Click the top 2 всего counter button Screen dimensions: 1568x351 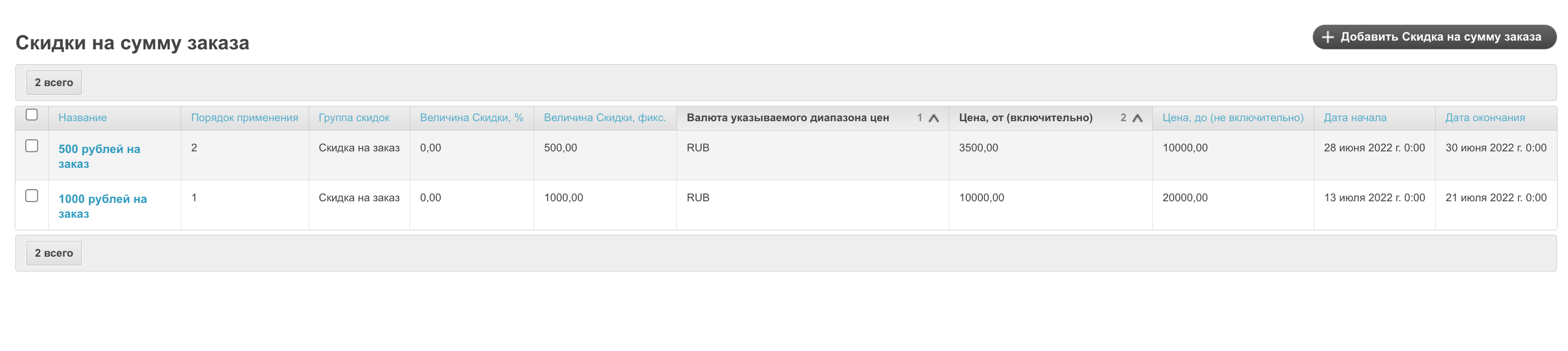click(x=54, y=83)
